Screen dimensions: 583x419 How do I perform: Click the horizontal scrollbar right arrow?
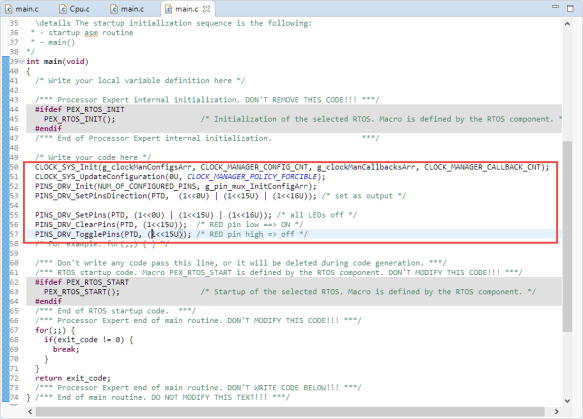pyautogui.click(x=557, y=412)
